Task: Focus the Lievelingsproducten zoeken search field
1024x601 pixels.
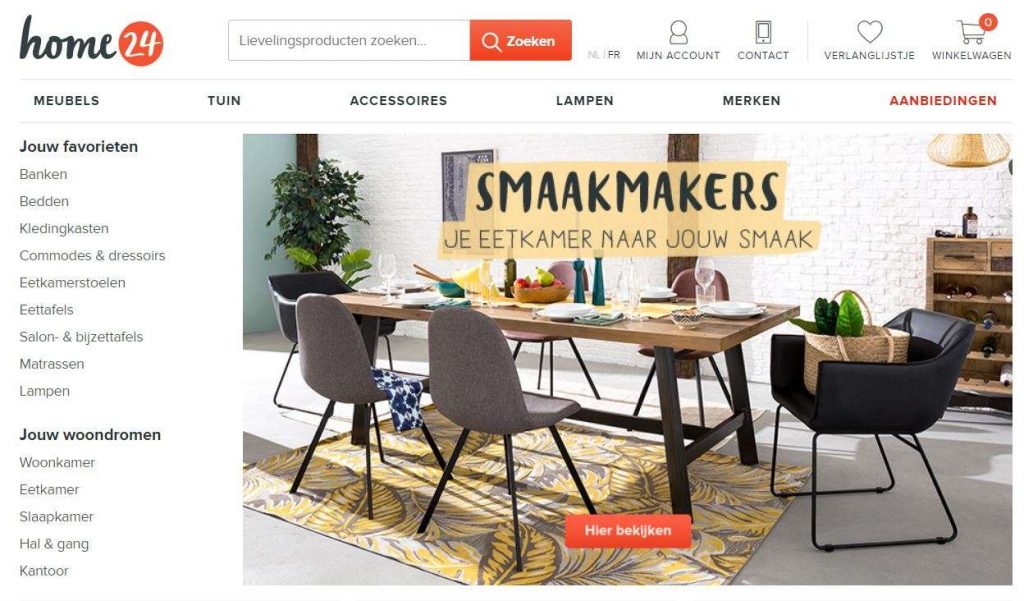Action: tap(349, 41)
